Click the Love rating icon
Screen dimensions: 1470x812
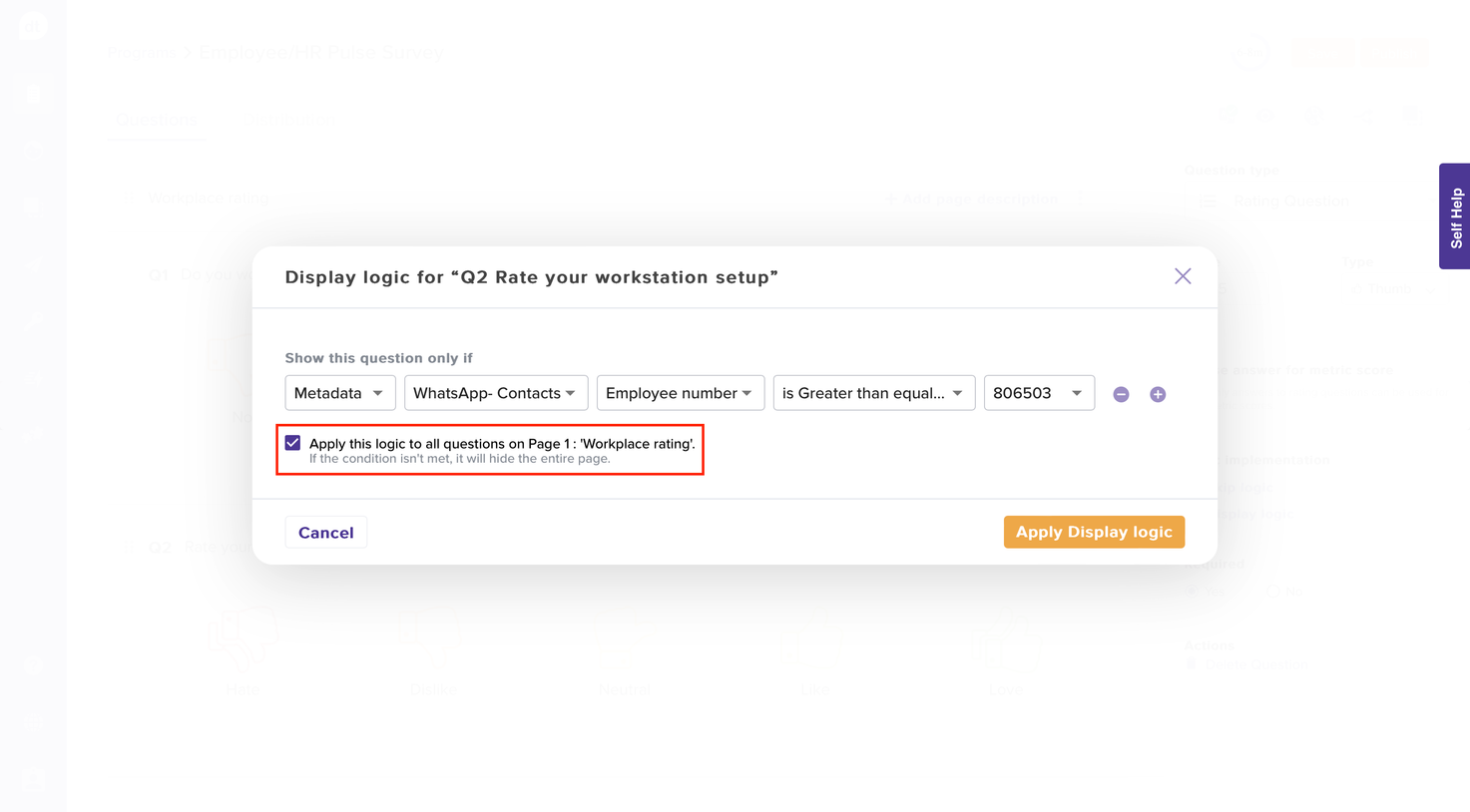[x=1004, y=639]
